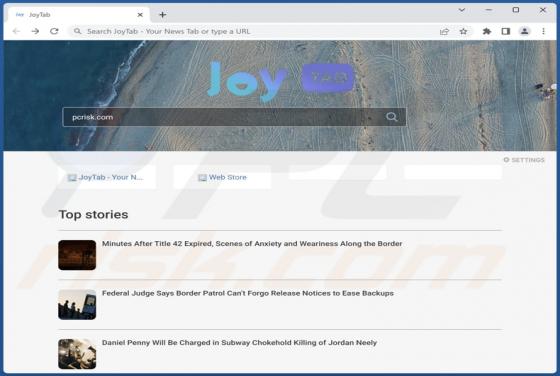This screenshot has height=376, width=560.
Task: Click the Joy Tab logo
Action: [280, 80]
